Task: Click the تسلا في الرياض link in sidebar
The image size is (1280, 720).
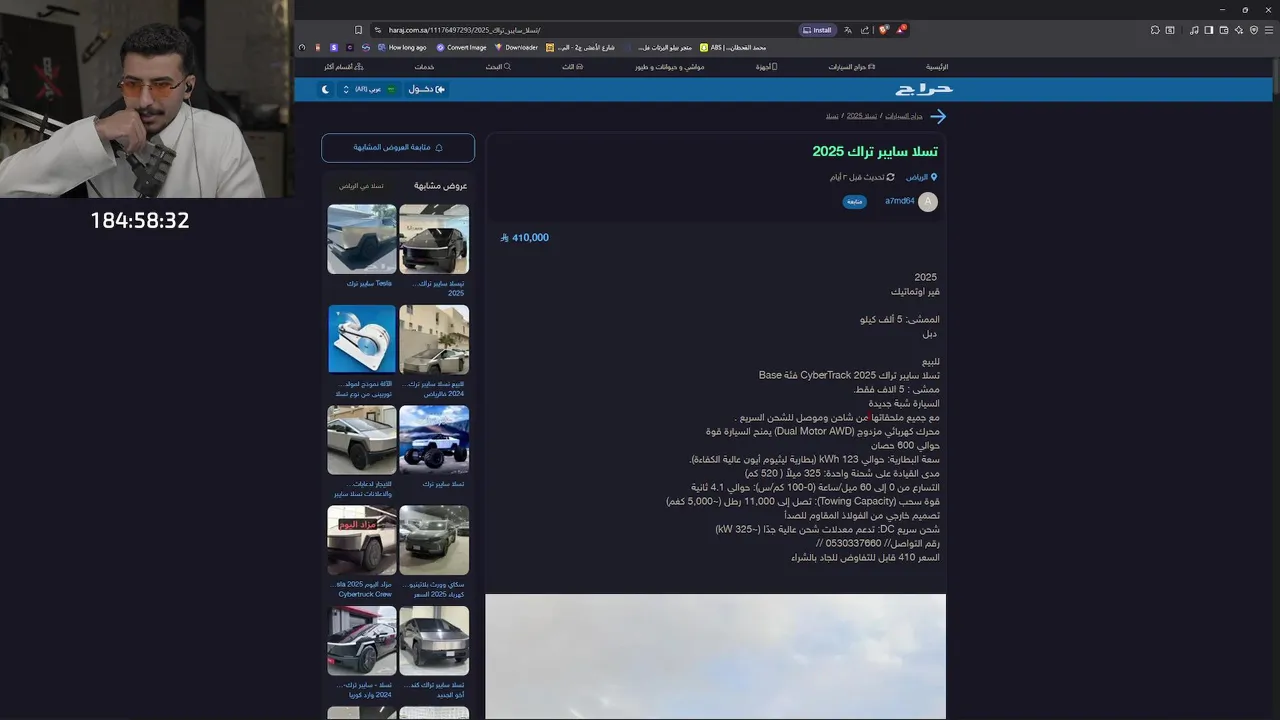Action: 361,186
